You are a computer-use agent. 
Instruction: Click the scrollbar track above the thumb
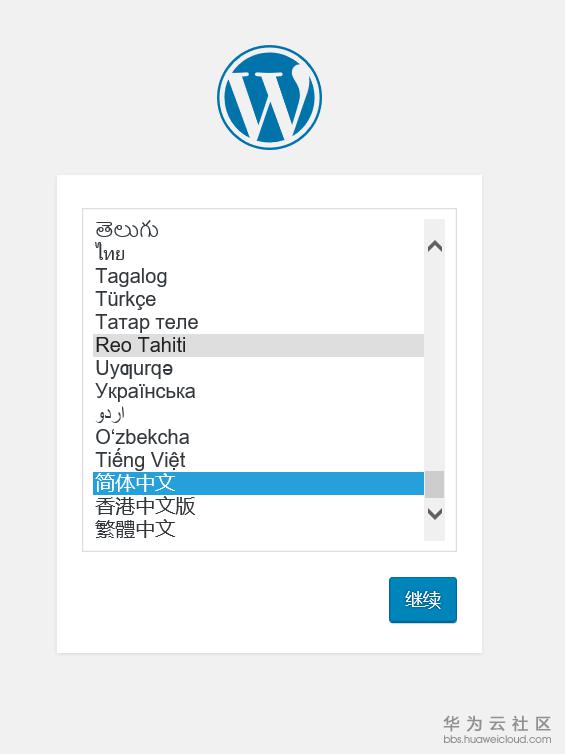pyautogui.click(x=435, y=364)
